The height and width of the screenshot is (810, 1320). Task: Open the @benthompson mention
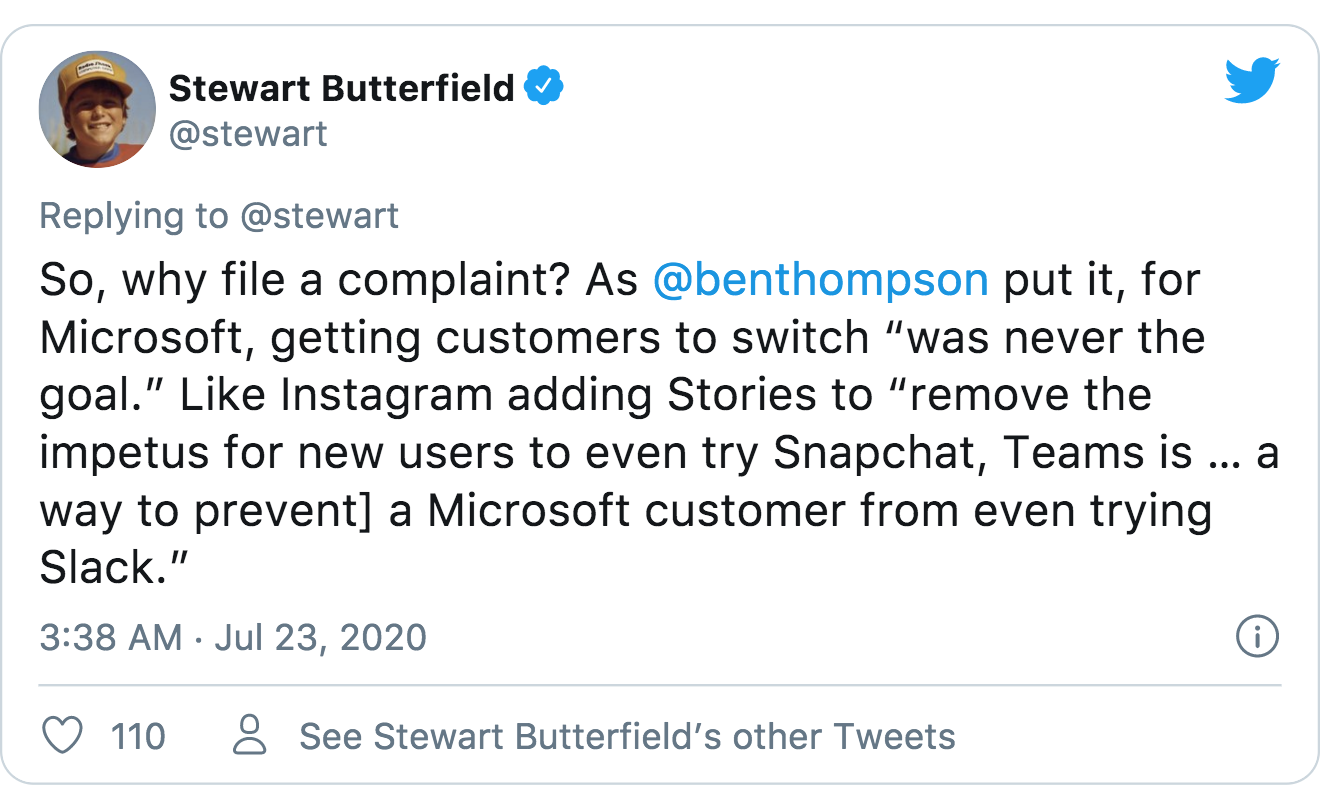click(821, 281)
